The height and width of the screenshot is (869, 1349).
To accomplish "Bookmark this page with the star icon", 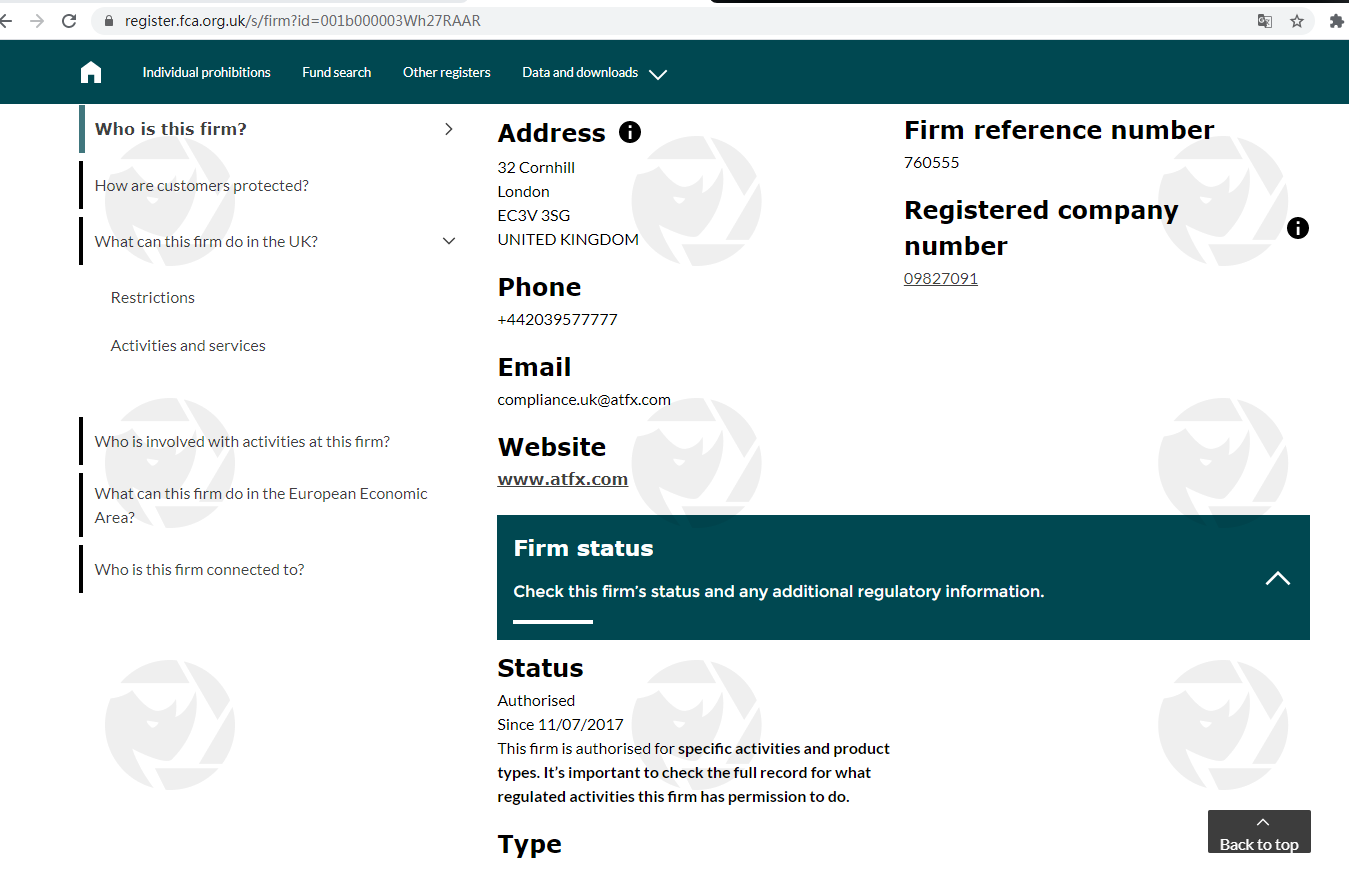I will (x=1297, y=21).
